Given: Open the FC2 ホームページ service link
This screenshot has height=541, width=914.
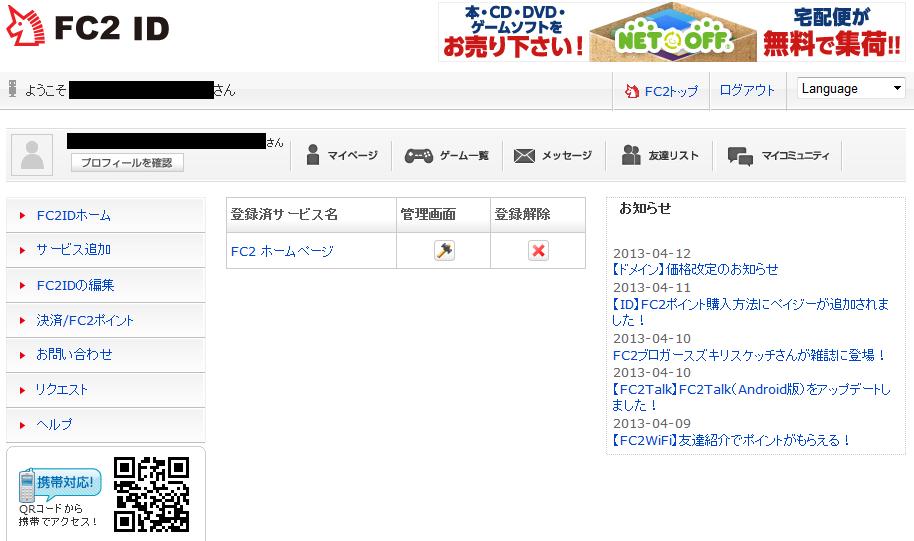Looking at the screenshot, I should (282, 251).
